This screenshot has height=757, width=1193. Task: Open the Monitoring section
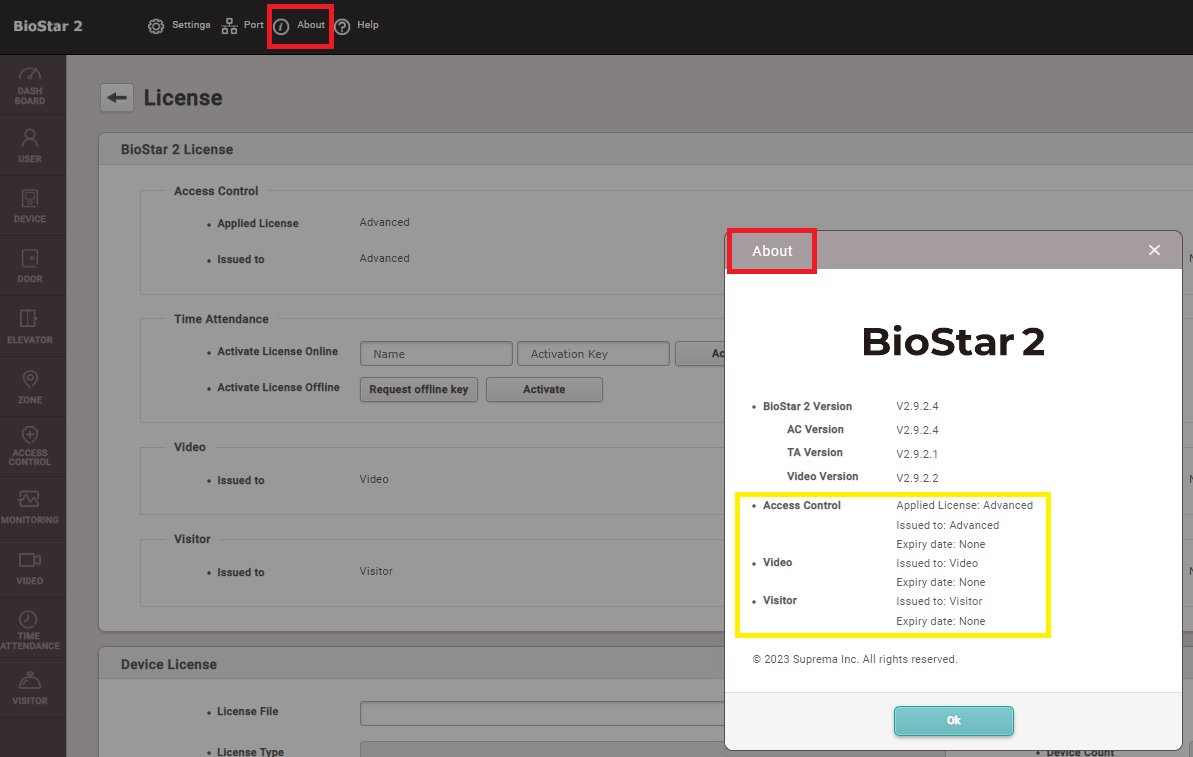click(30, 507)
